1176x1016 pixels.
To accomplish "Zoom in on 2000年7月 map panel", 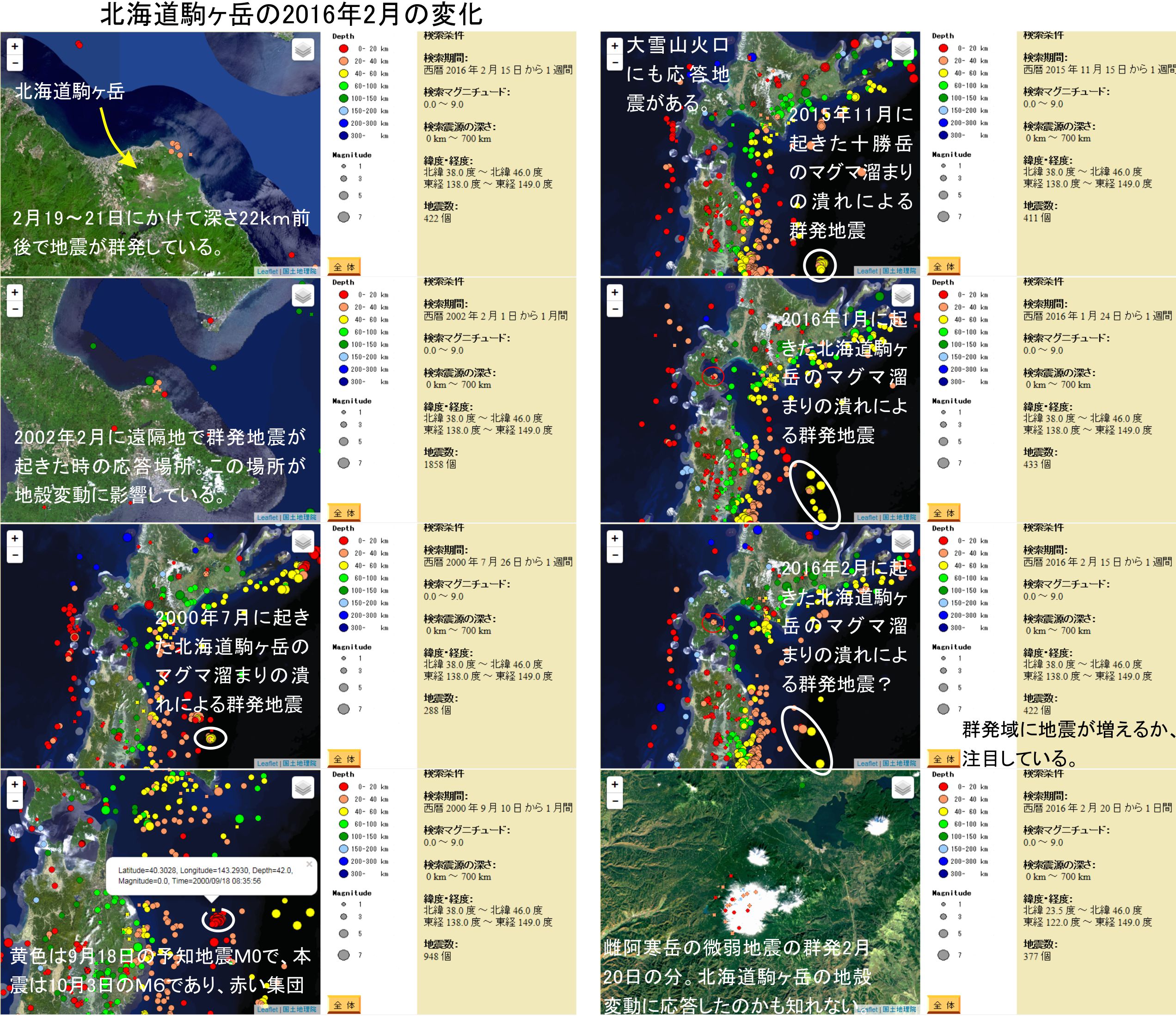I will pos(15,538).
